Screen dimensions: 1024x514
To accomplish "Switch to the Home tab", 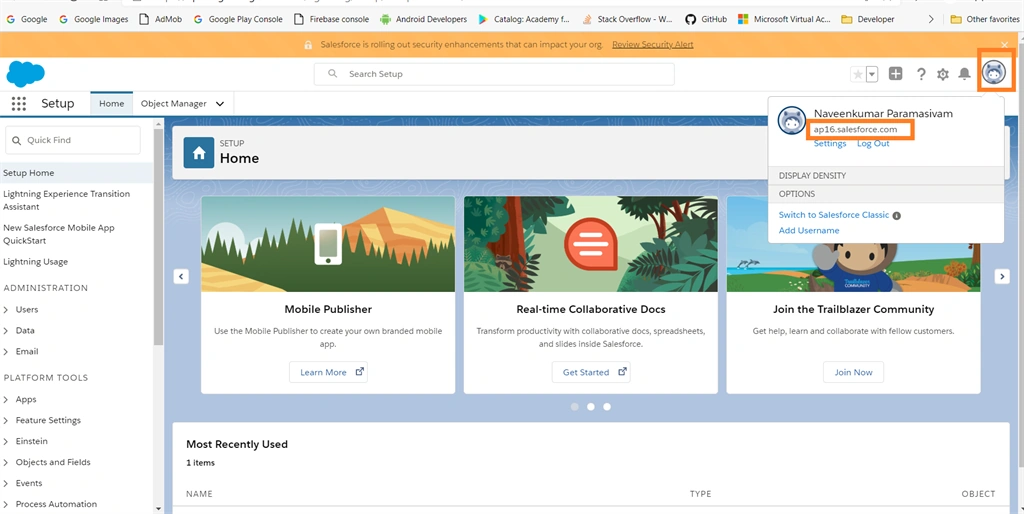I will tap(112, 103).
